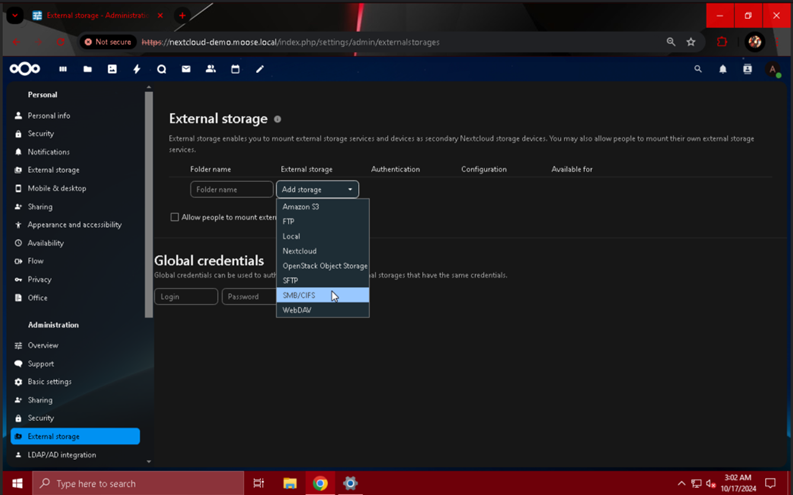Open the highlighted admin External storage item
This screenshot has height=495, width=793.
pos(75,436)
